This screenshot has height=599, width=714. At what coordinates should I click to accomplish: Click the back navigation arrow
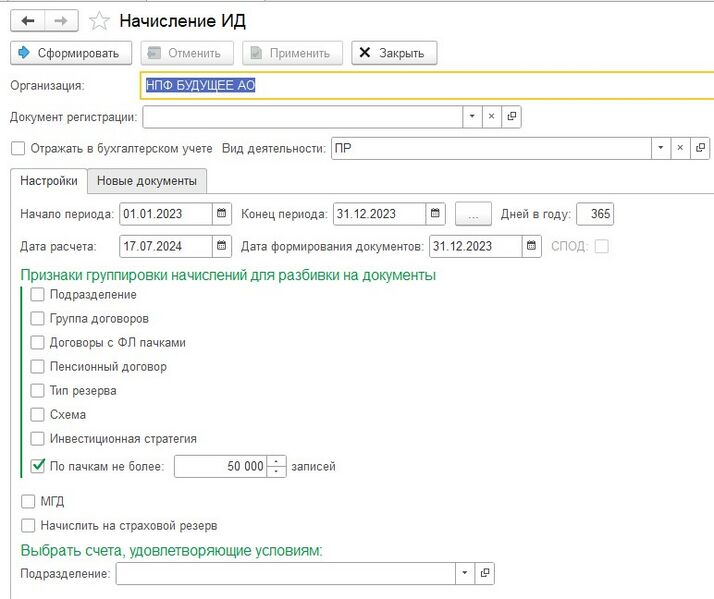pyautogui.click(x=27, y=20)
